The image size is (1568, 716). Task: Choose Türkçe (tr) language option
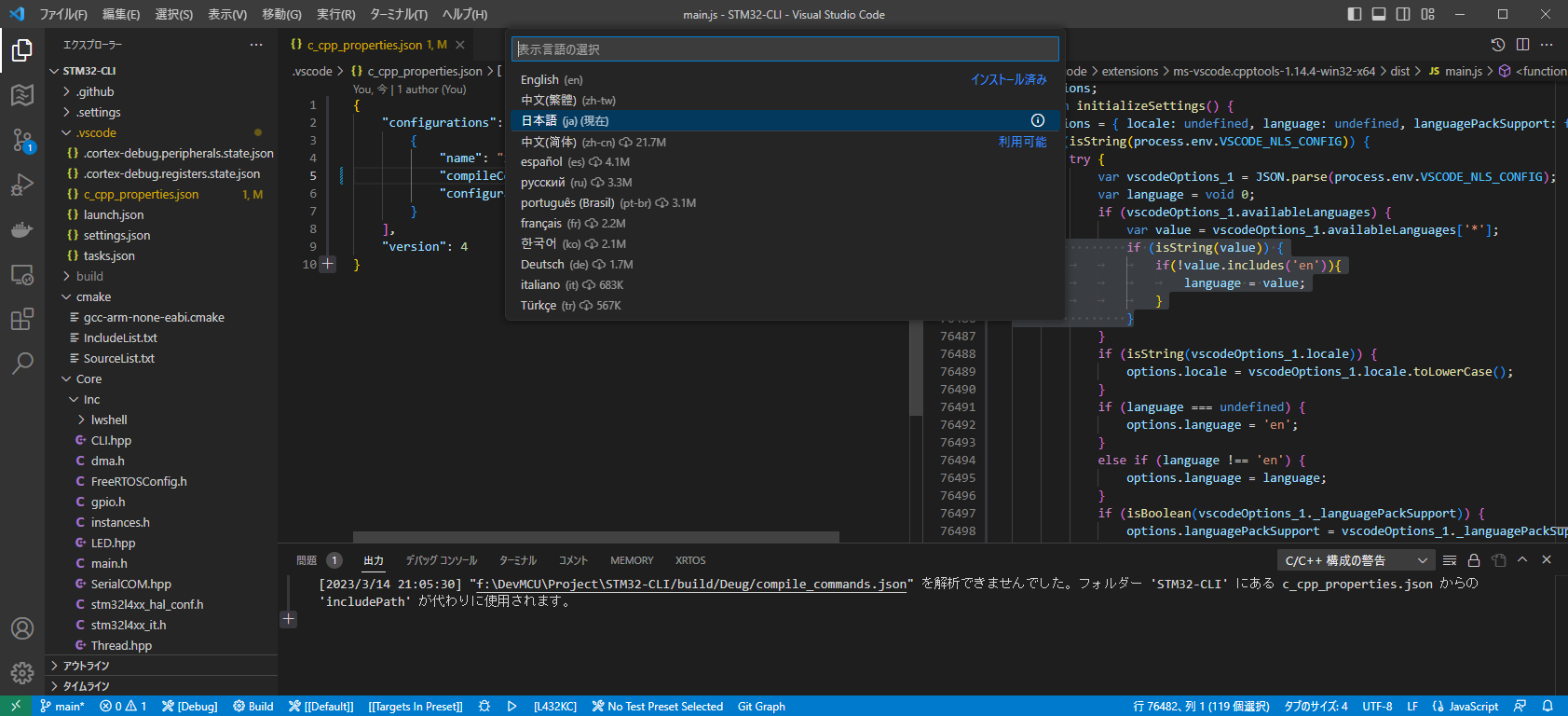point(784,305)
